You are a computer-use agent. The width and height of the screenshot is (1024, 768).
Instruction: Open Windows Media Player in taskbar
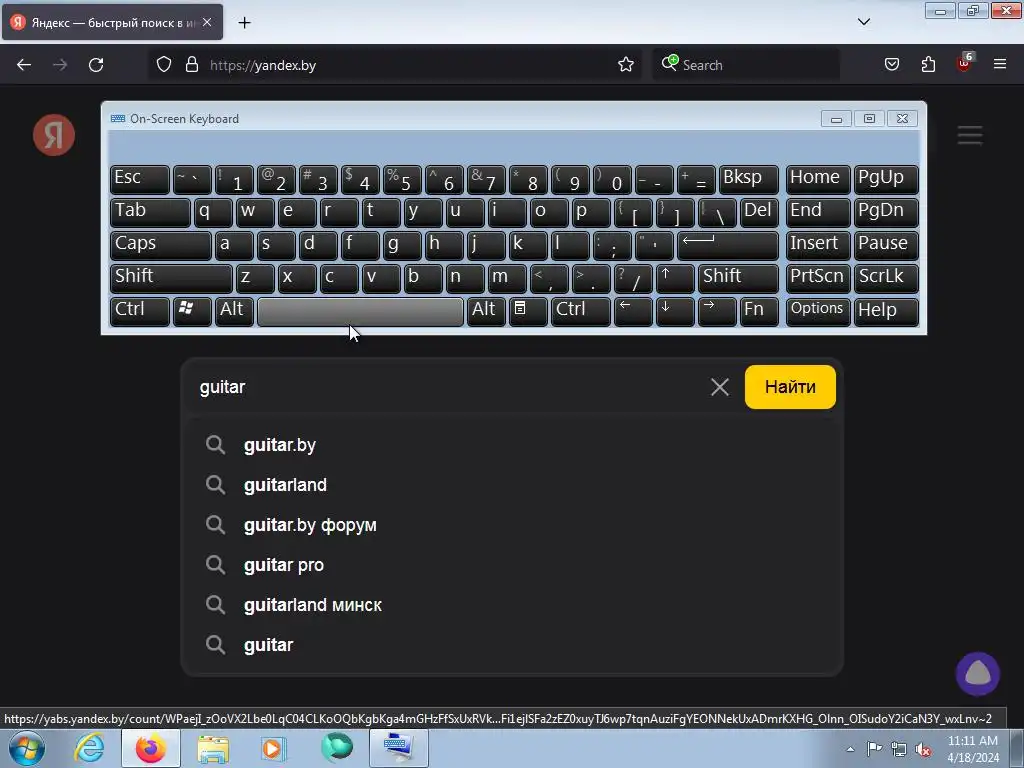pos(274,748)
